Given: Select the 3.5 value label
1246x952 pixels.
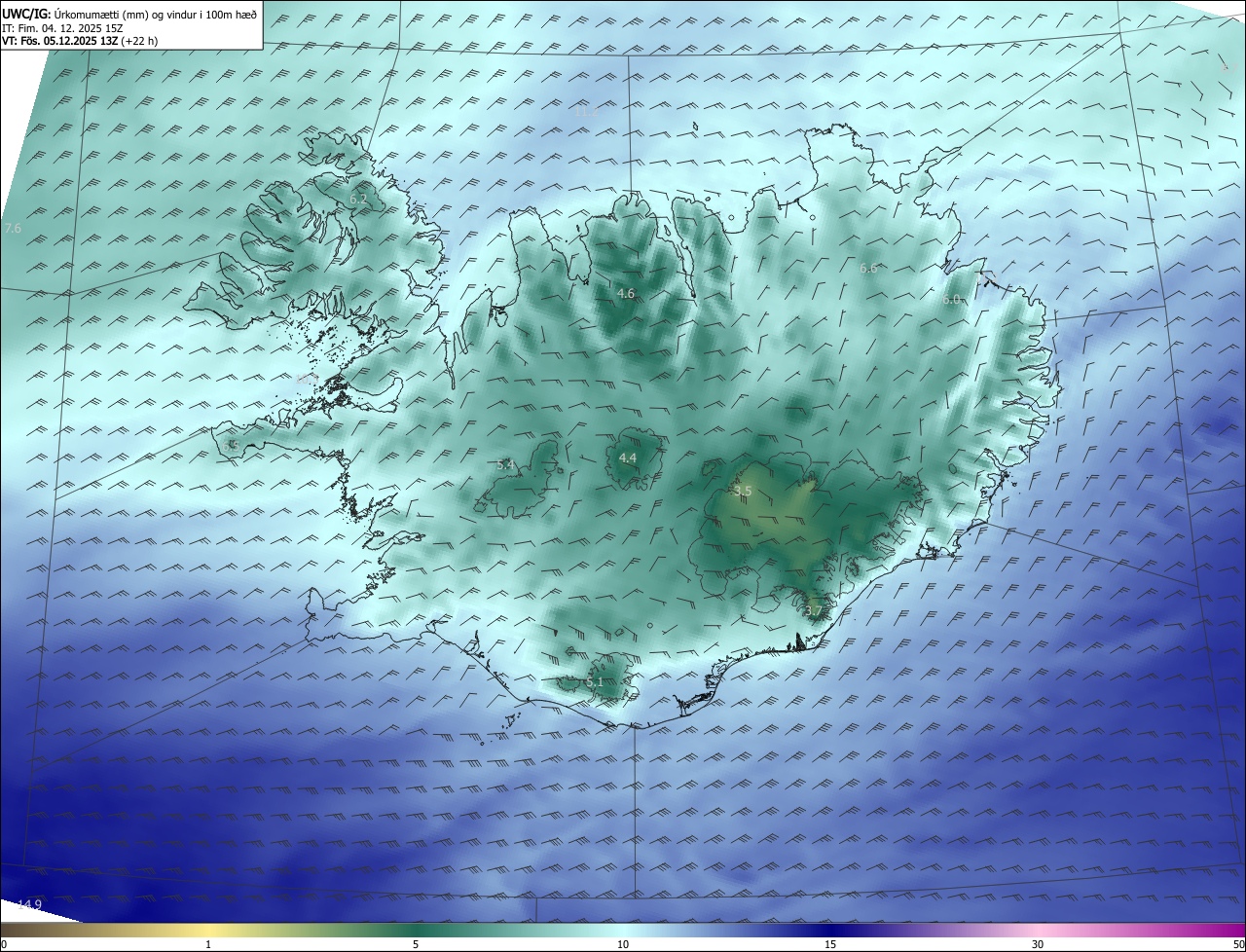Looking at the screenshot, I should [x=743, y=492].
